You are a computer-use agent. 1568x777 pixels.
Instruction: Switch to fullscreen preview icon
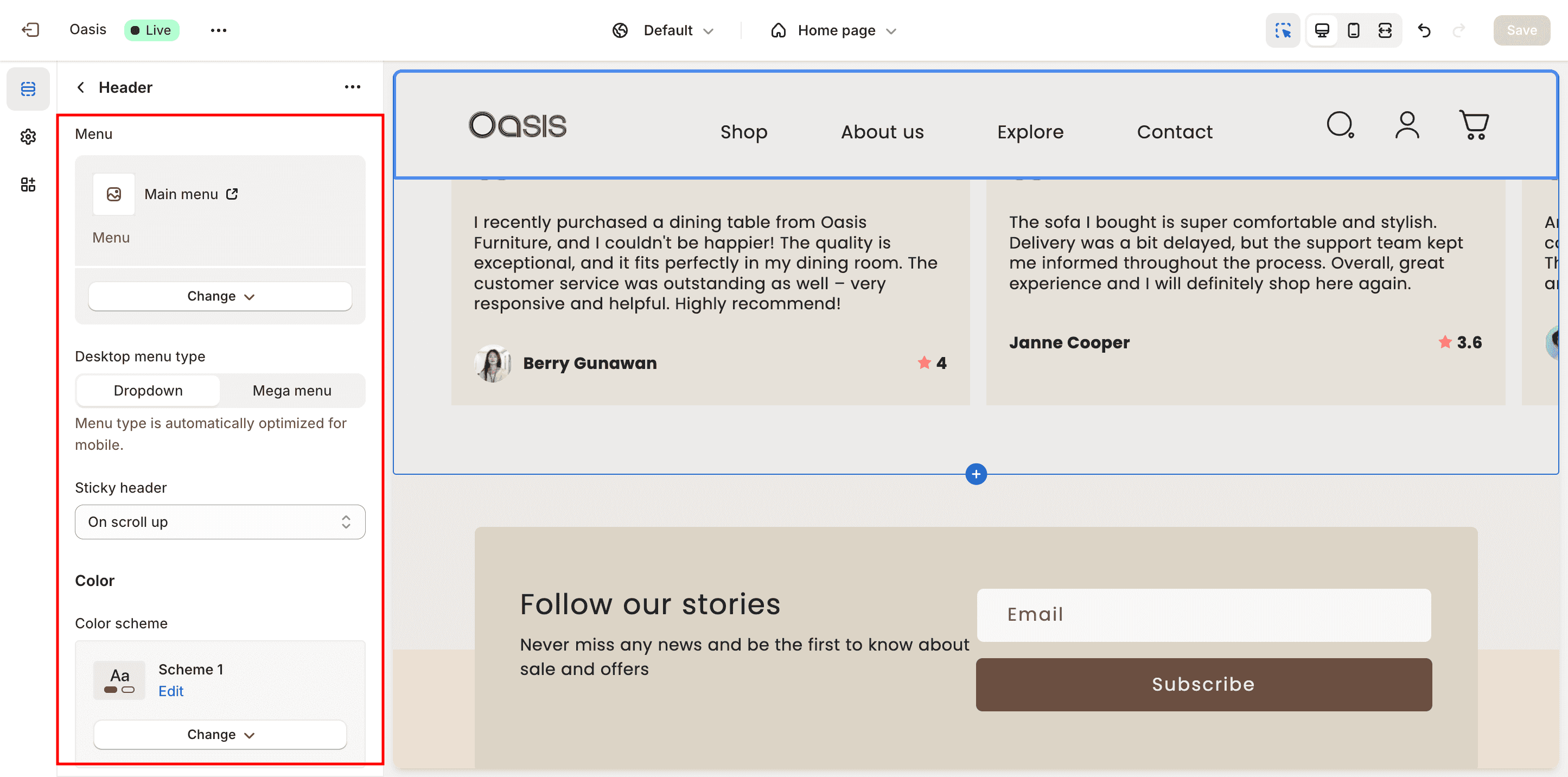coord(1385,30)
